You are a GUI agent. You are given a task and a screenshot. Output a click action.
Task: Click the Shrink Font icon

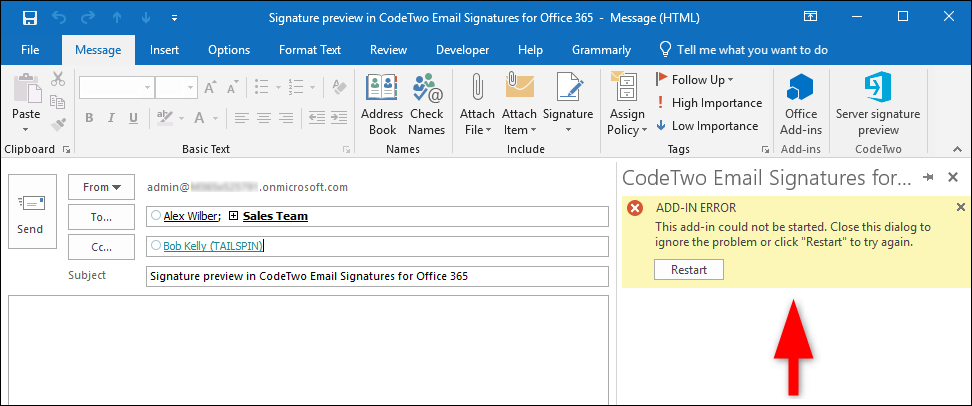pyautogui.click(x=233, y=87)
